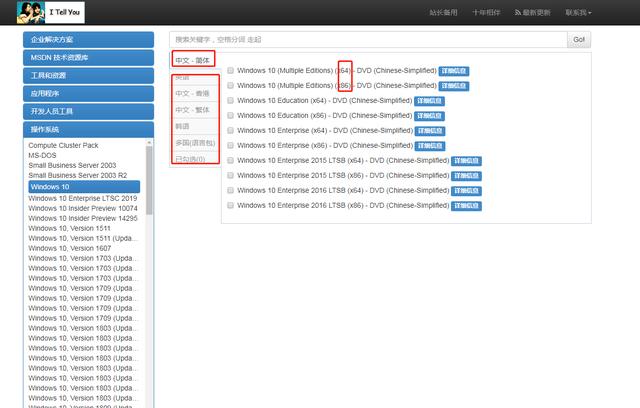The image size is (640, 408).
Task: Check Enterprise 2015 LTSB (x86) checkbox
Action: click(x=230, y=175)
